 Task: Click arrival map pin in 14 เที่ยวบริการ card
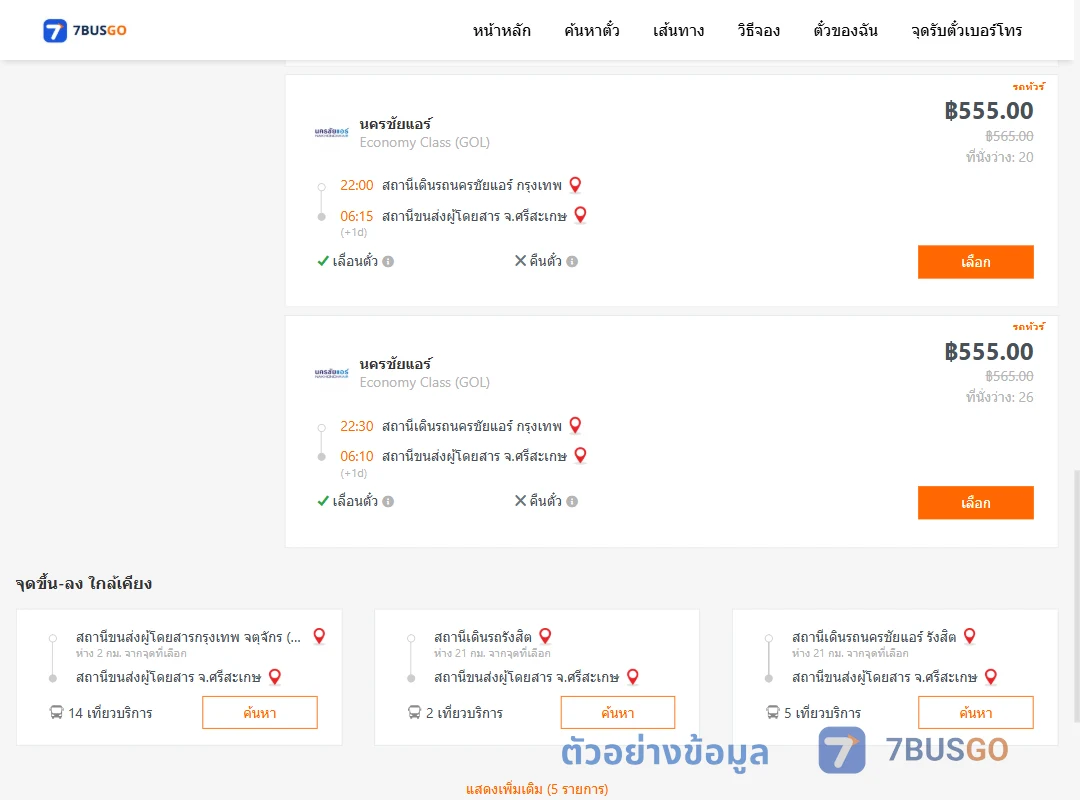pyautogui.click(x=275, y=677)
